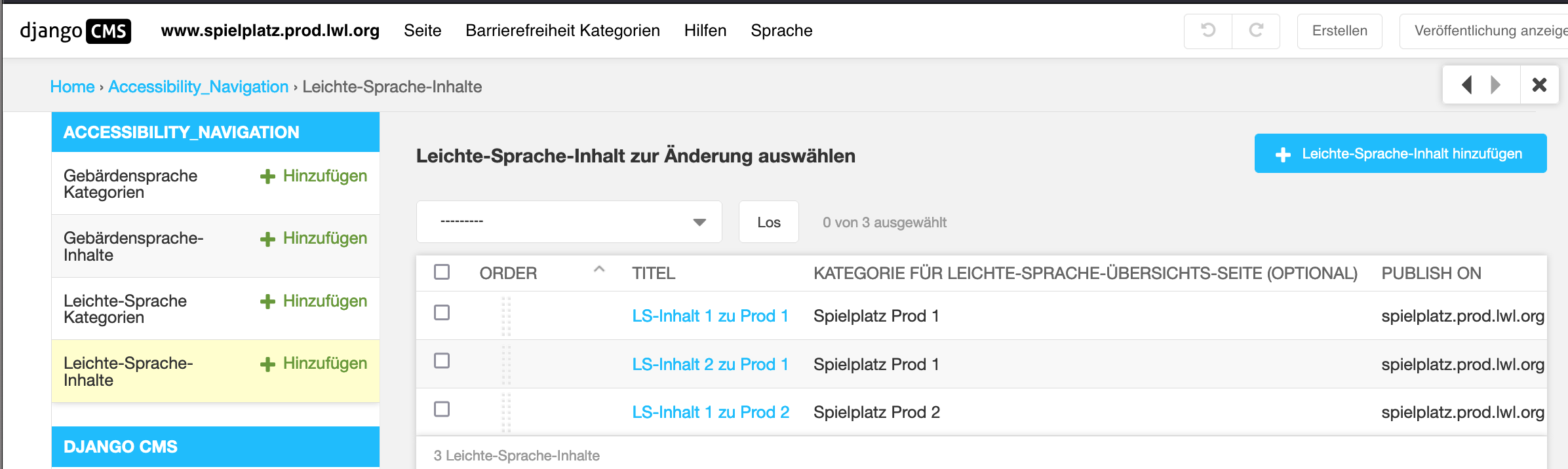Viewport: 1568px width, 469px height.
Task: Click DJANGO CMS sidebar header
Action: coord(216,447)
